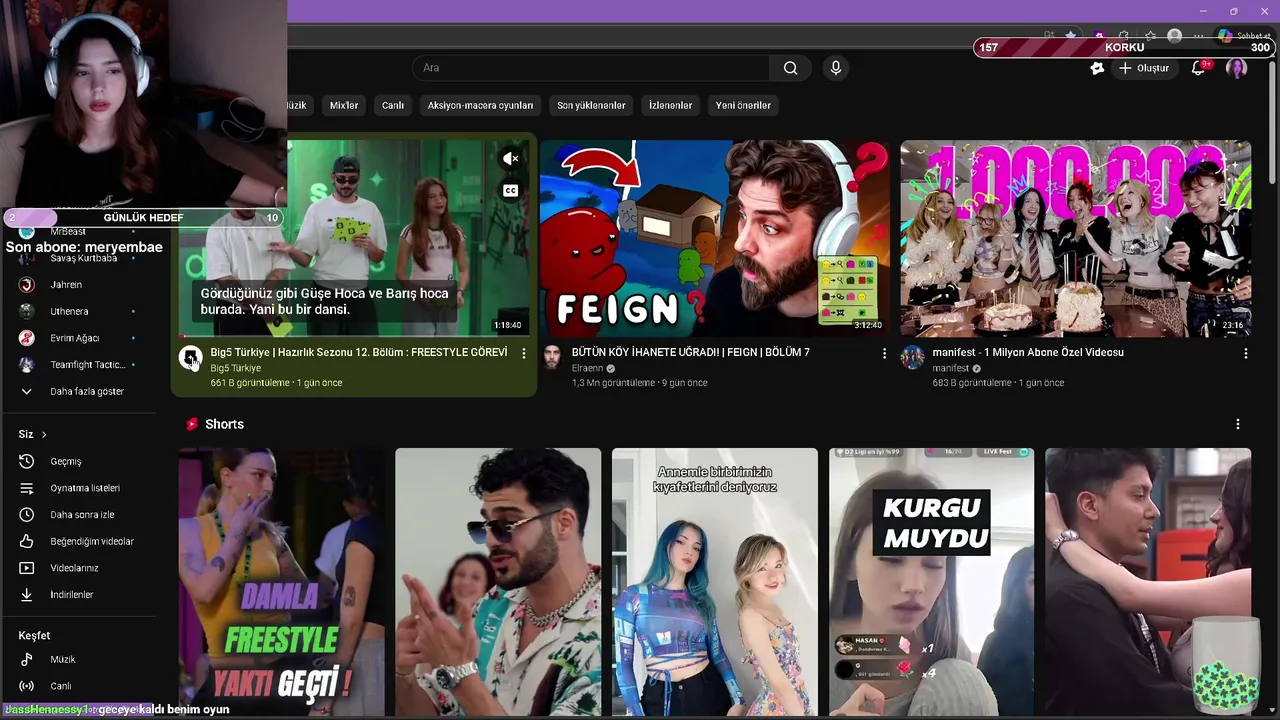Click Big5 Türkiye channel avatar
Image resolution: width=1280 pixels, height=720 pixels.
click(x=190, y=358)
